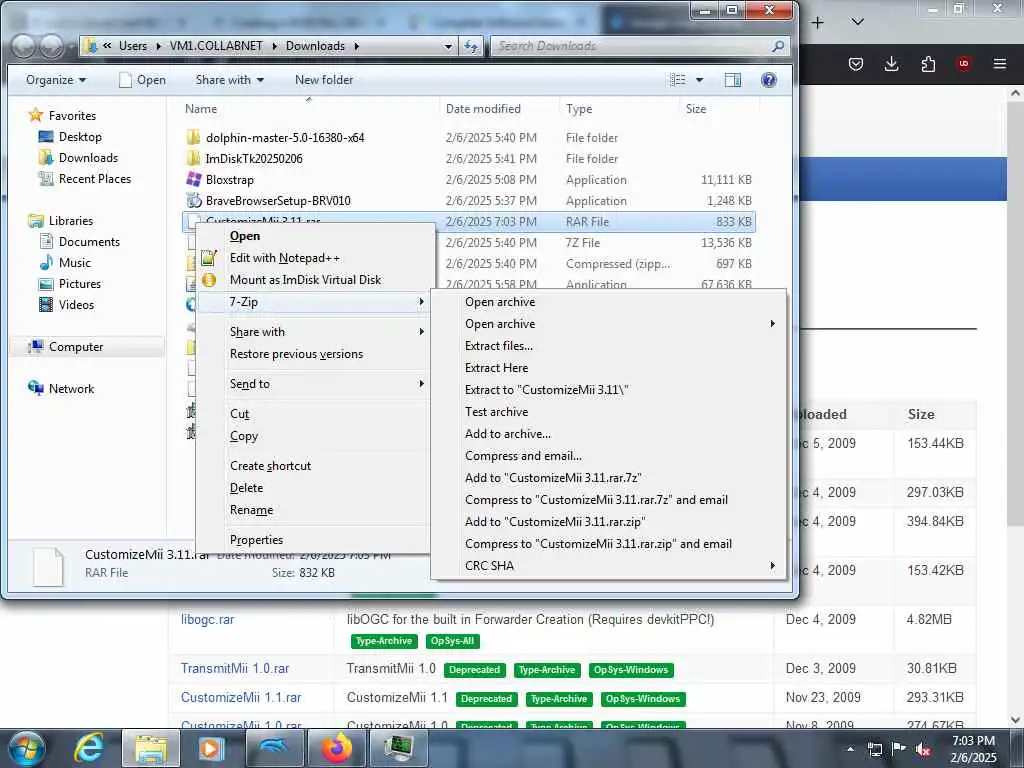Open Firefox downloads arrow icon
This screenshot has height=768, width=1024.
click(891, 64)
